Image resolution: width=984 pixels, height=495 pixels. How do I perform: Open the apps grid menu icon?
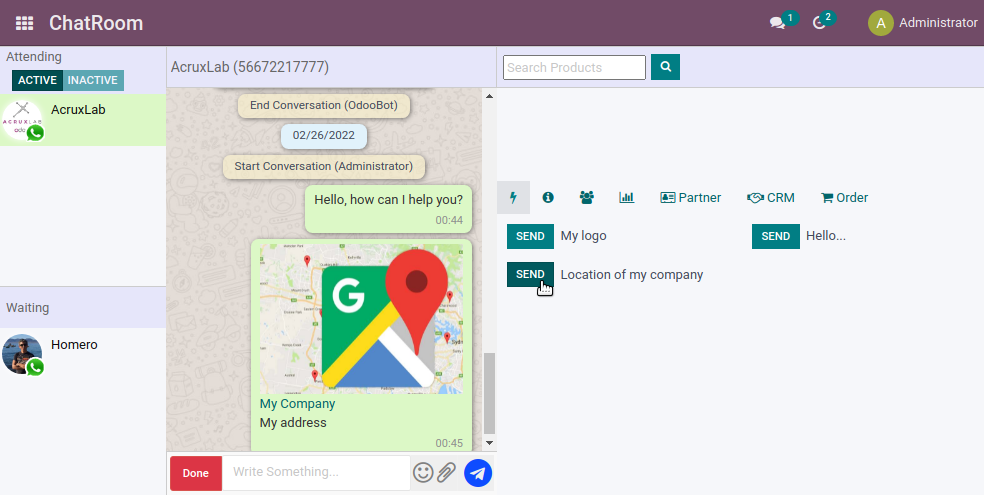[x=24, y=23]
